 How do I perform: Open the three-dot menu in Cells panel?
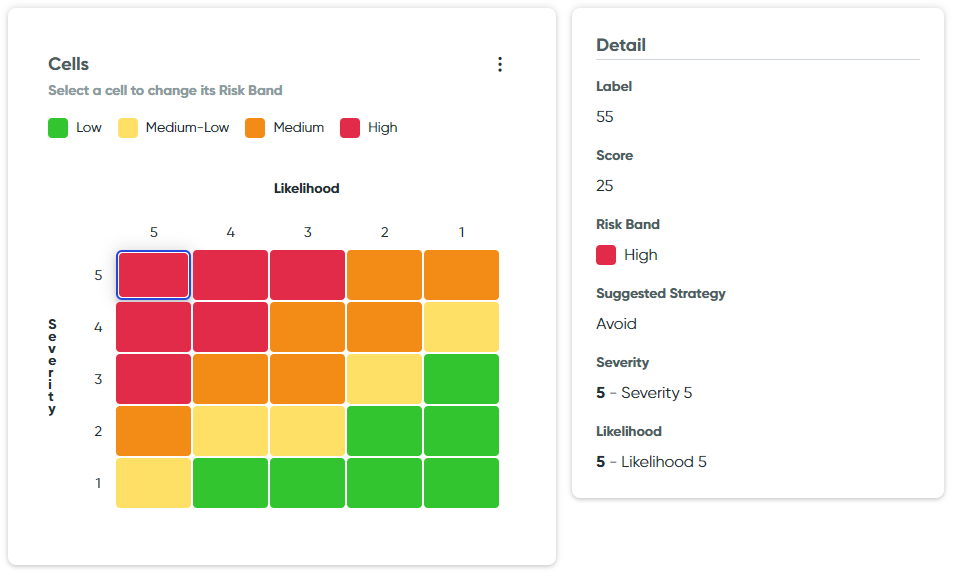click(x=500, y=64)
